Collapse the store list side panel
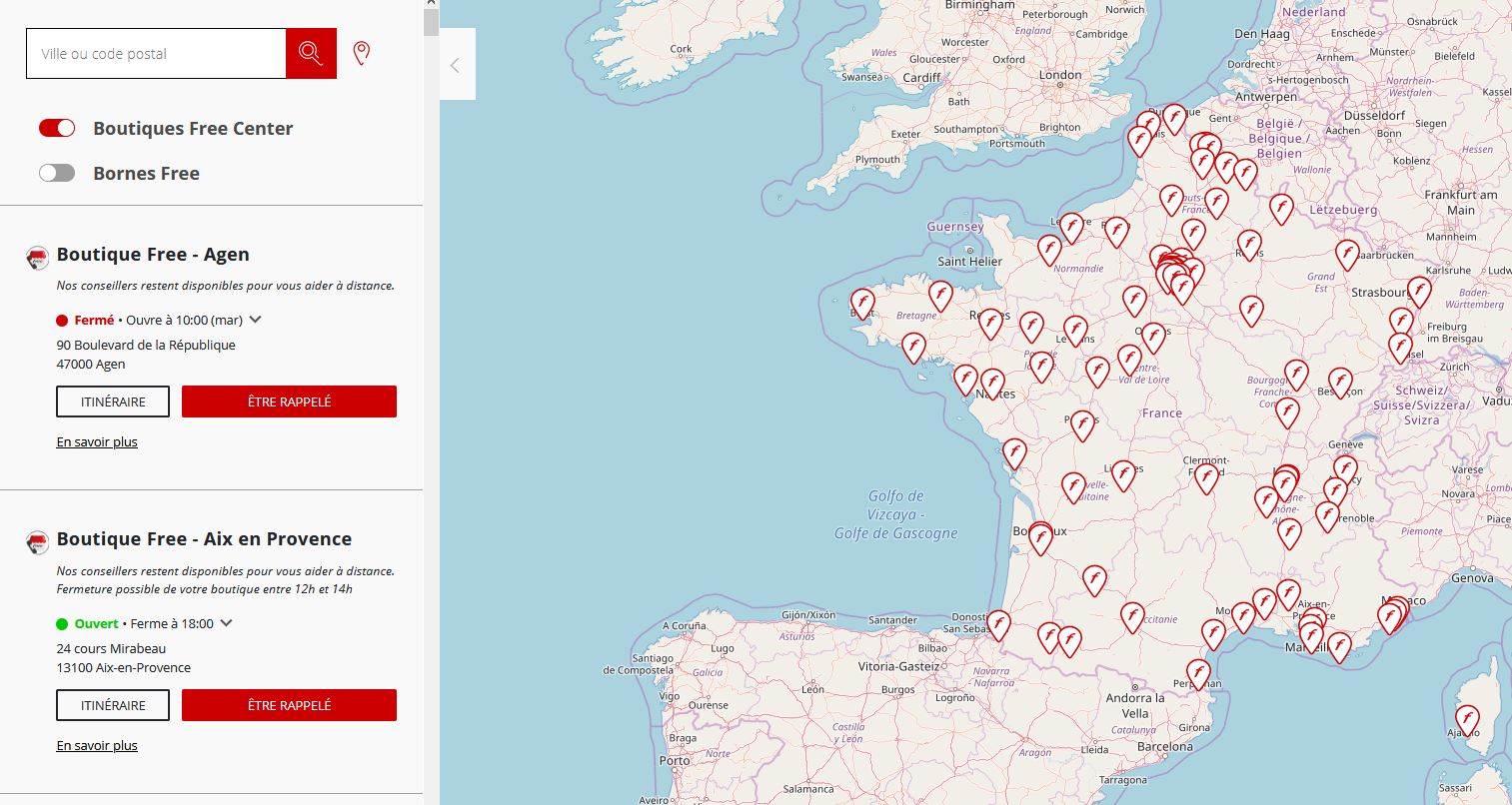The image size is (1512, 805). pos(456,66)
